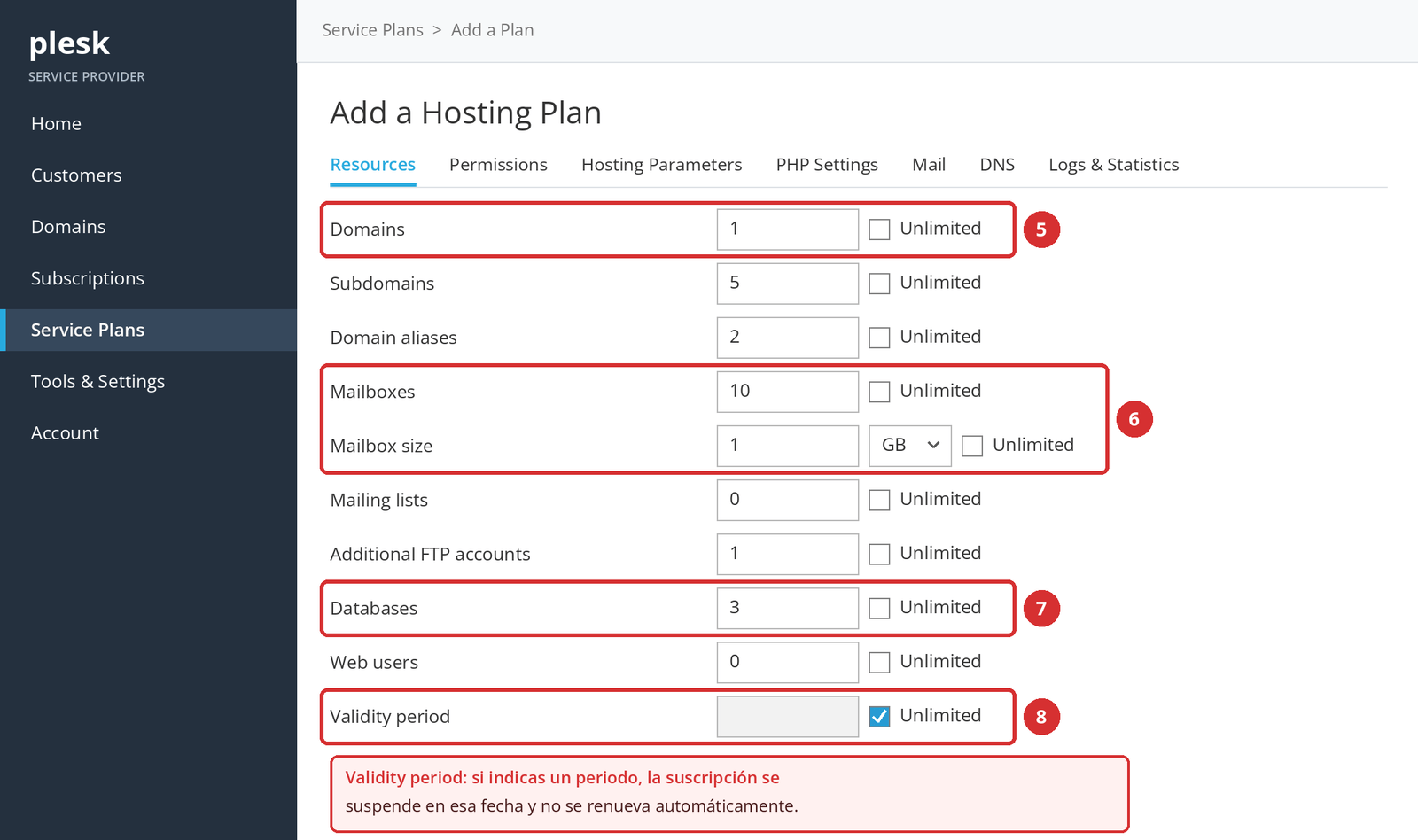Click the Web users input field

point(788,662)
